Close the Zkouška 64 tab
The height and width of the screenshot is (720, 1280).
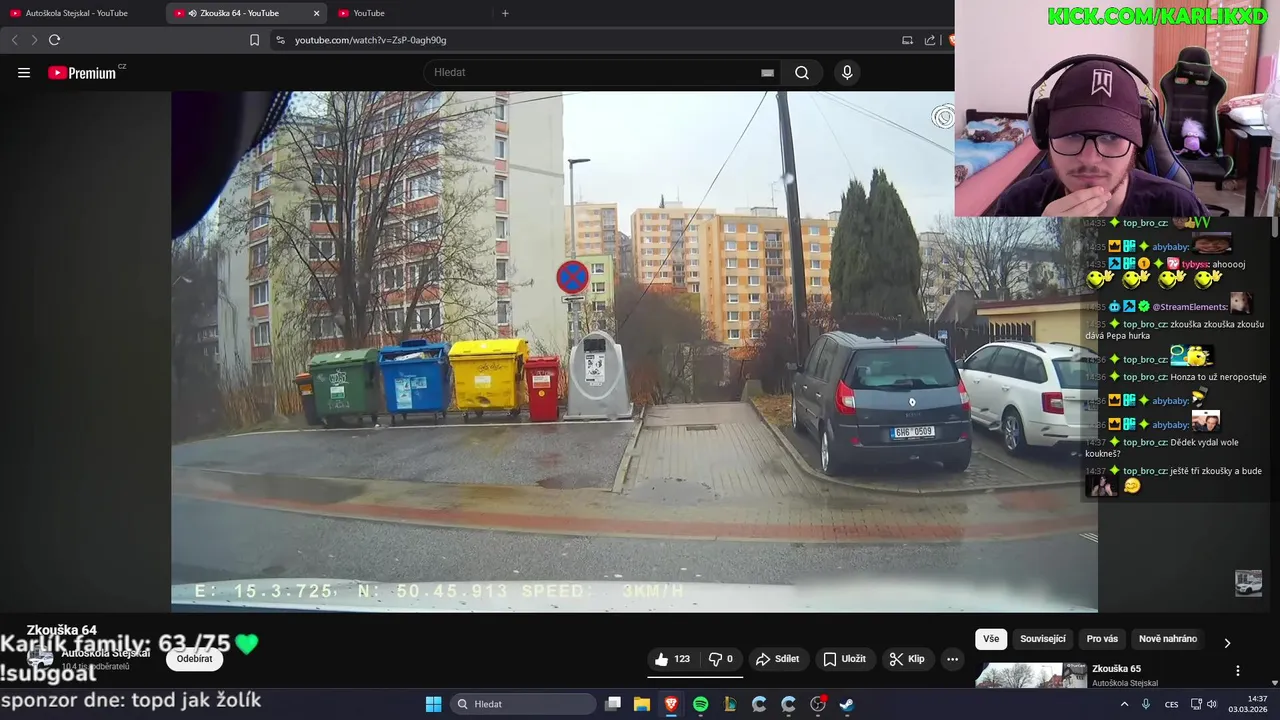pos(317,13)
